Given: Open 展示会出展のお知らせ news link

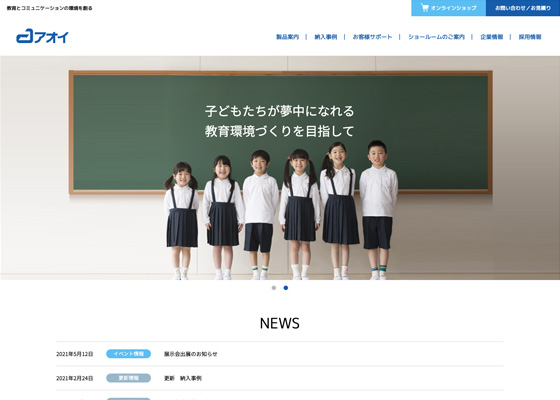Looking at the screenshot, I should point(191,354).
